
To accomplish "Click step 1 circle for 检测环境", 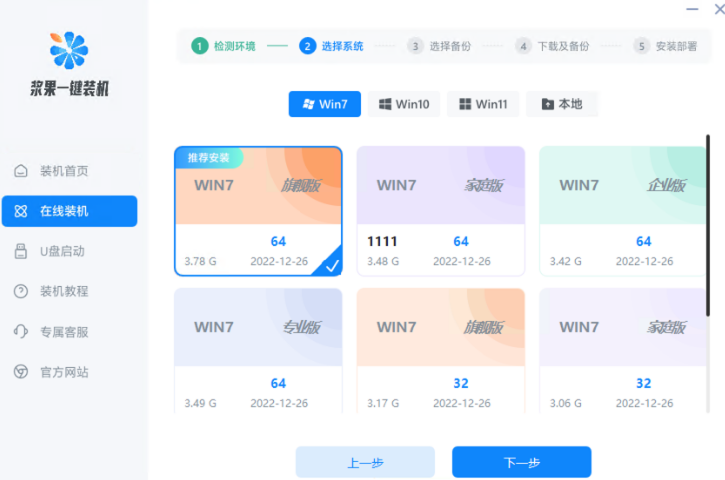I will [x=200, y=46].
